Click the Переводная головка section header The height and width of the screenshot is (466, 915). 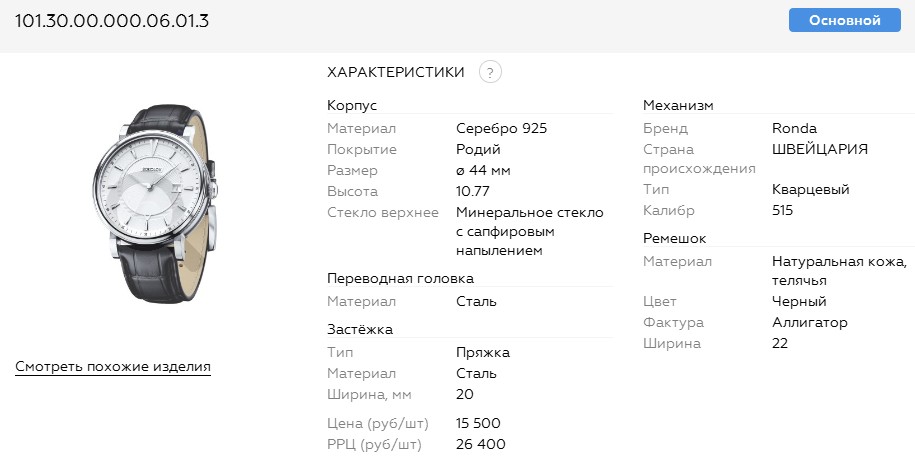coord(400,278)
